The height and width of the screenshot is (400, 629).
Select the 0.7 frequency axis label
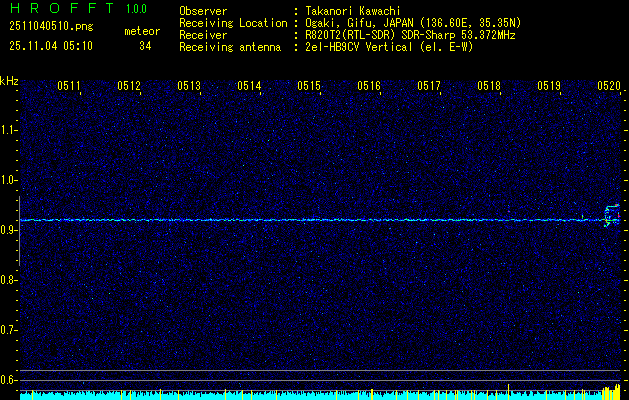pos(9,329)
